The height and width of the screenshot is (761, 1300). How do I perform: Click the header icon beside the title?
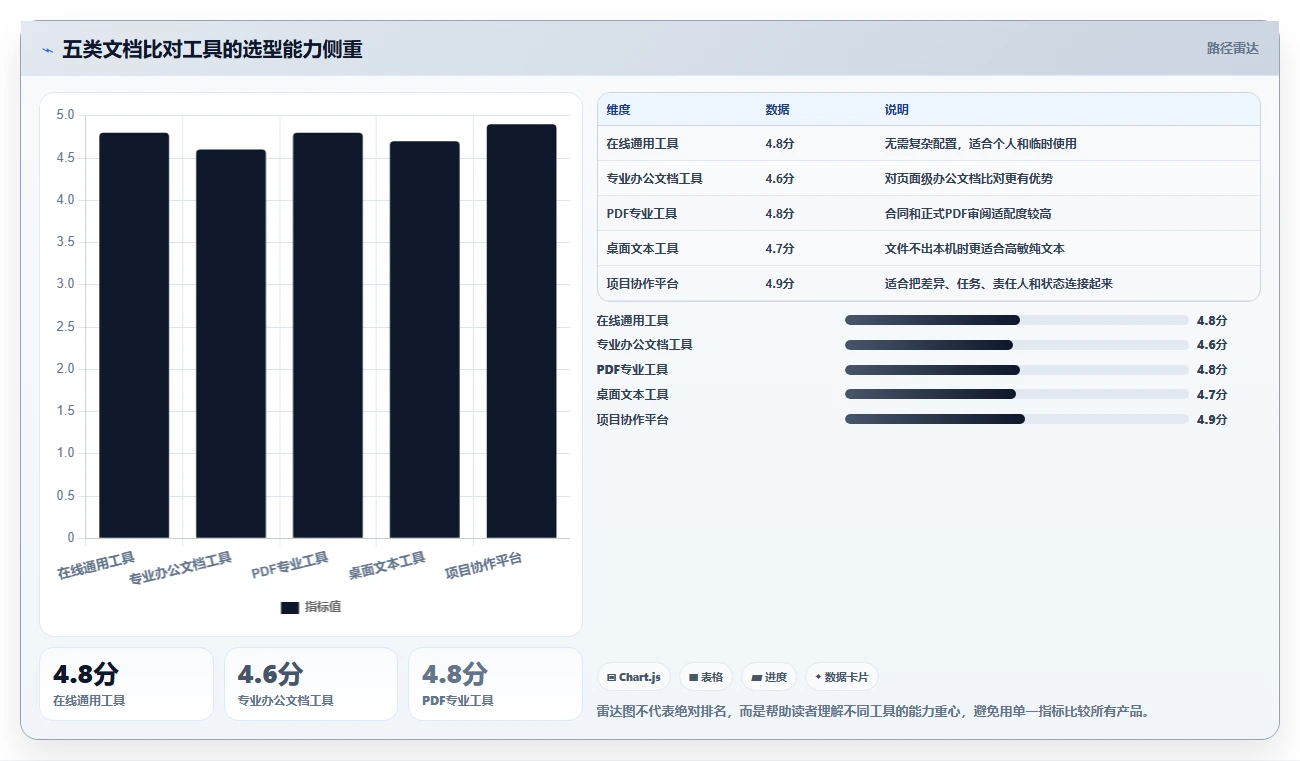click(x=47, y=50)
